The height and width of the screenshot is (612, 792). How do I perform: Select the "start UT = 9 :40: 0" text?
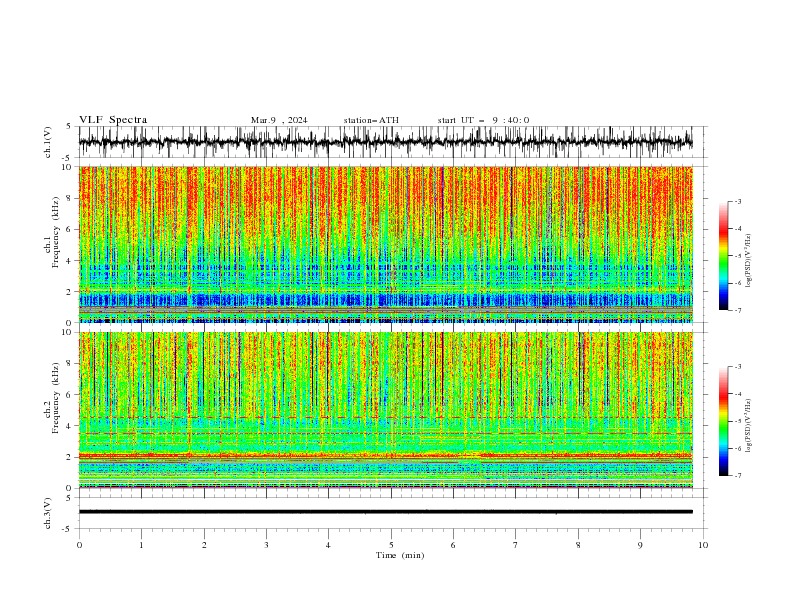coord(483,120)
